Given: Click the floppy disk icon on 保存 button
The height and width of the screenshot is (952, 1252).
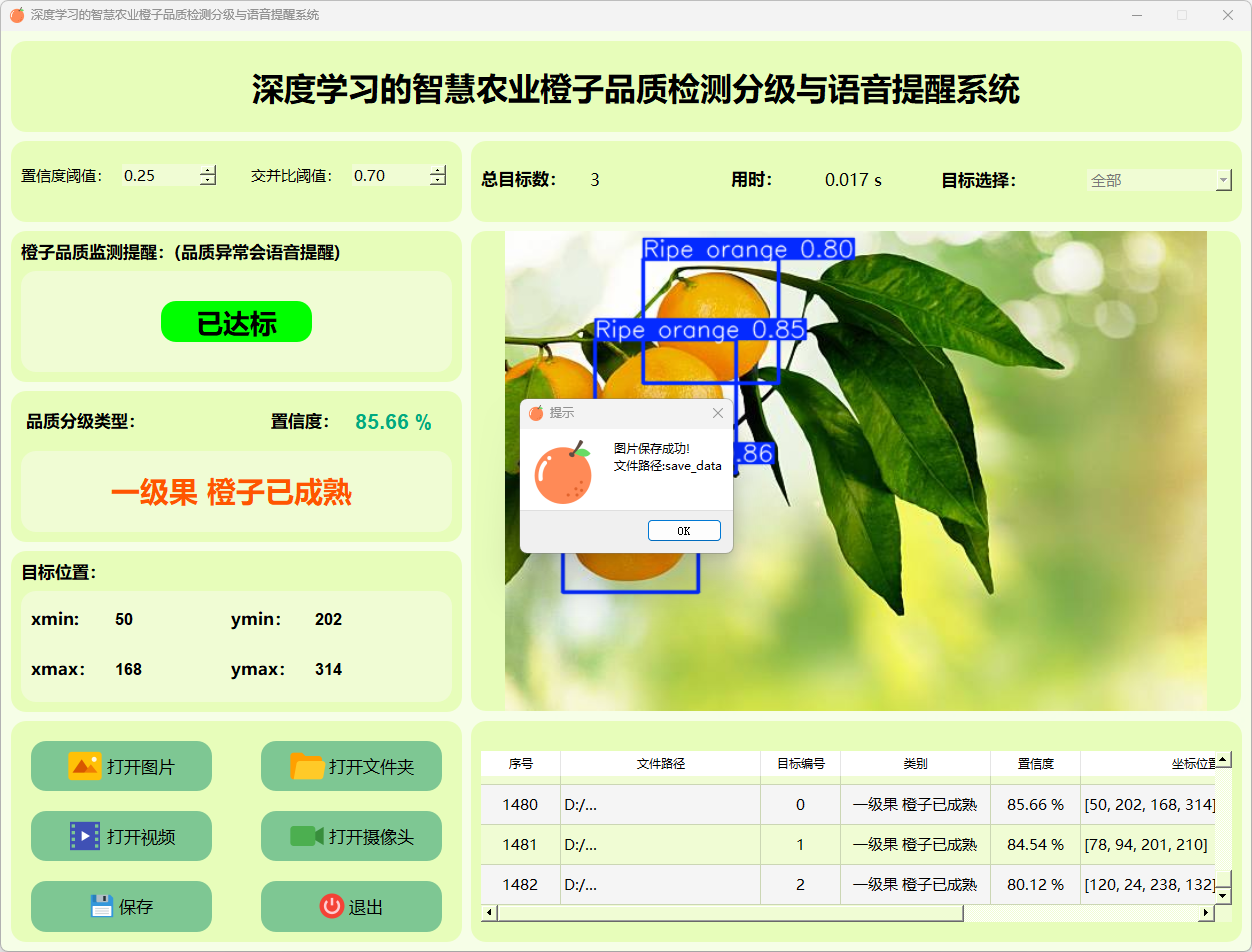Looking at the screenshot, I should (x=101, y=907).
